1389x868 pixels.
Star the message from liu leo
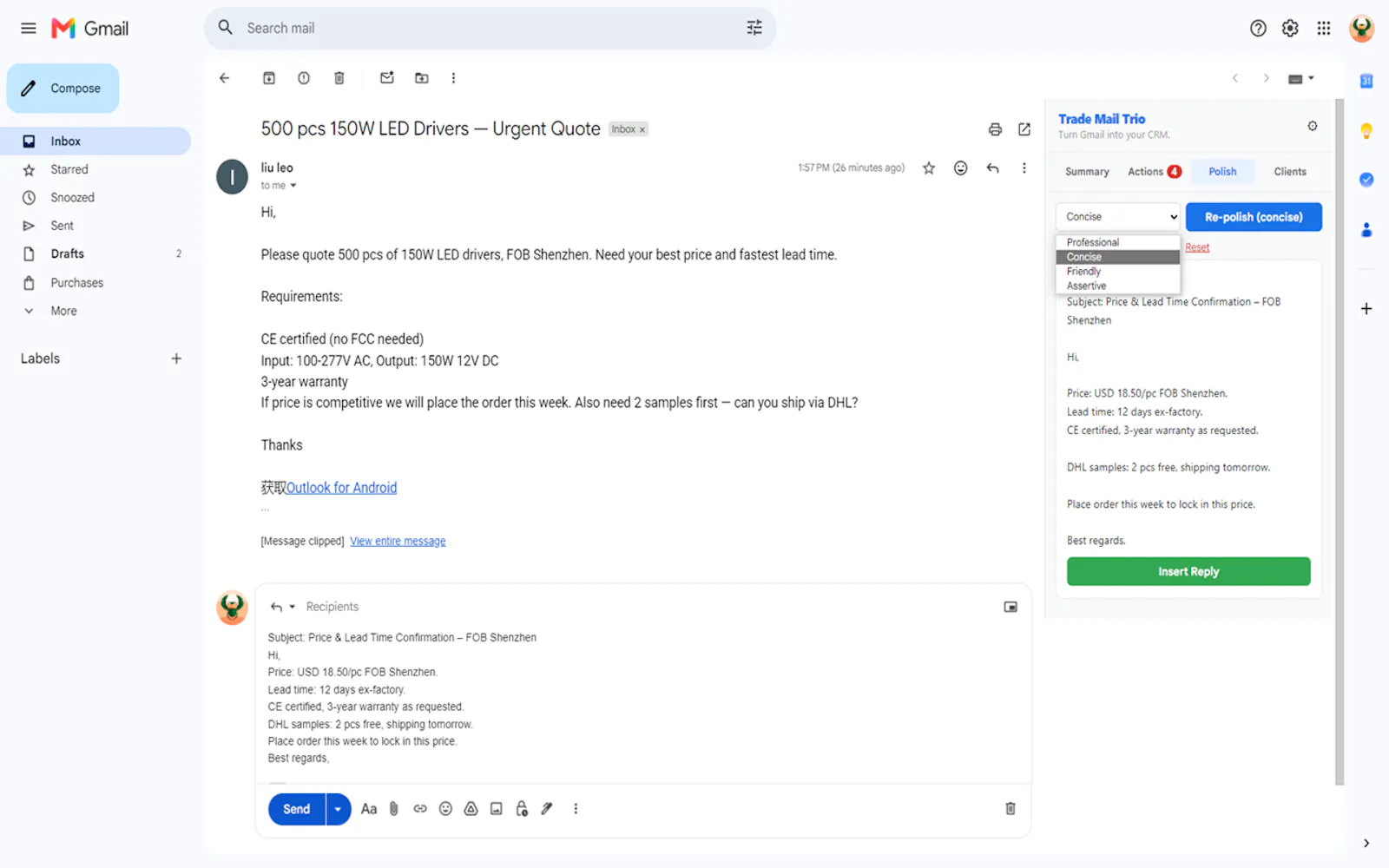pyautogui.click(x=929, y=168)
